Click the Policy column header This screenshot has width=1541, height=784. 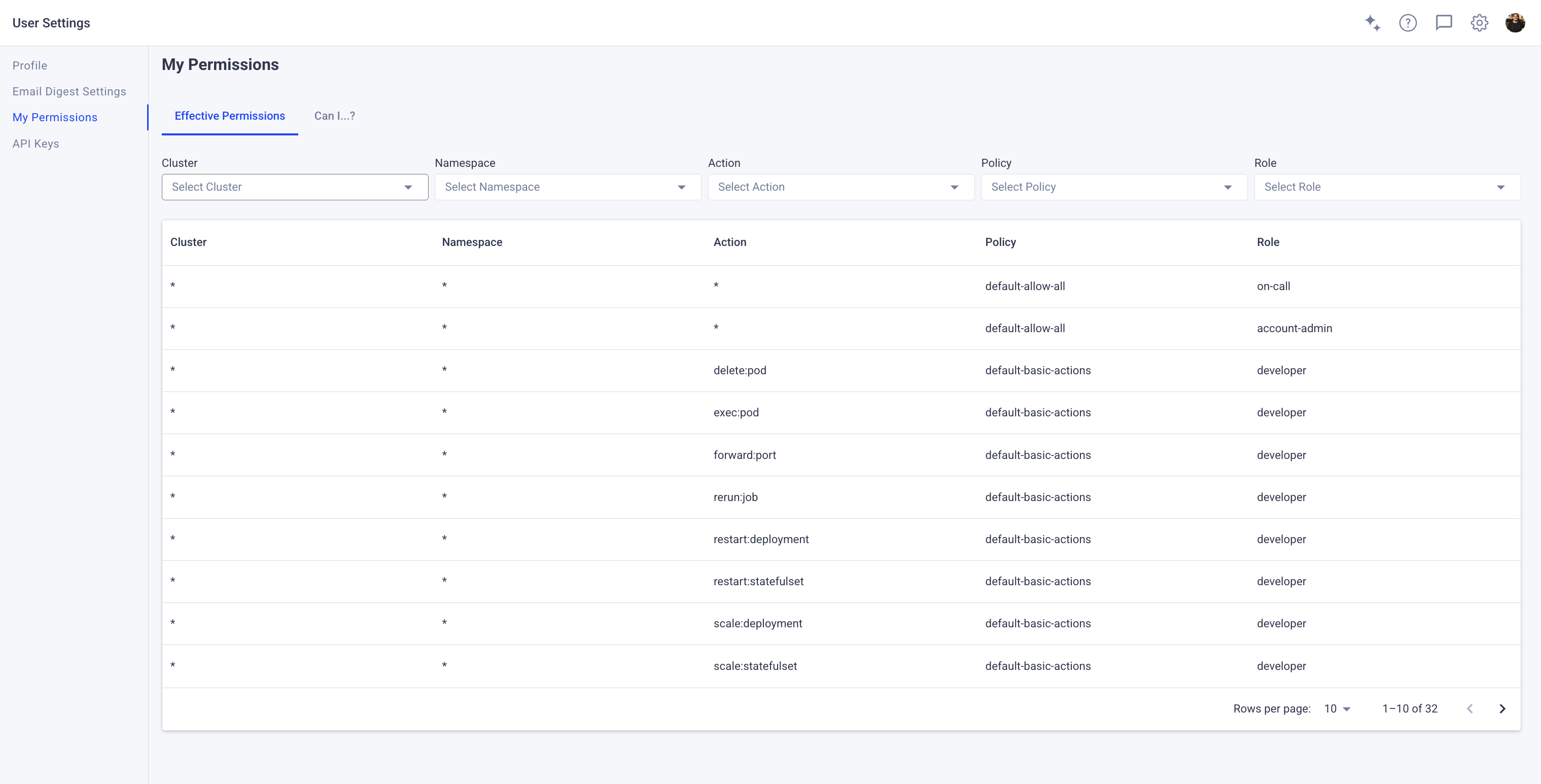coord(1000,242)
